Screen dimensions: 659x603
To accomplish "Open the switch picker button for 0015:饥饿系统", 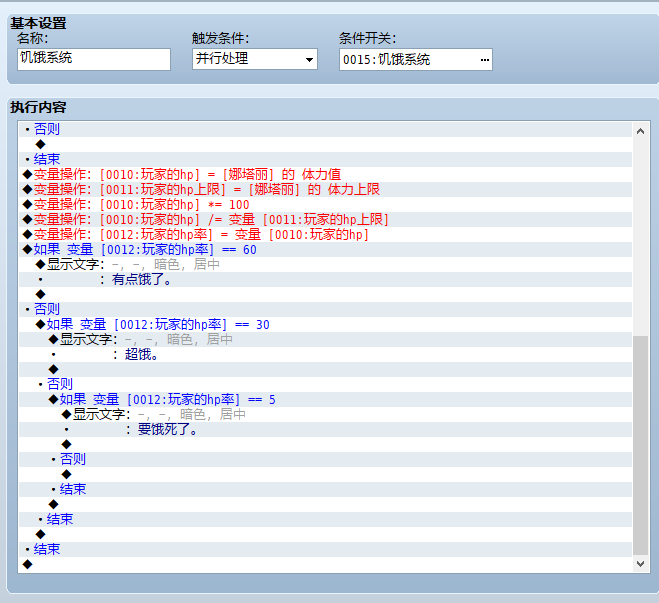I will pyautogui.click(x=485, y=60).
